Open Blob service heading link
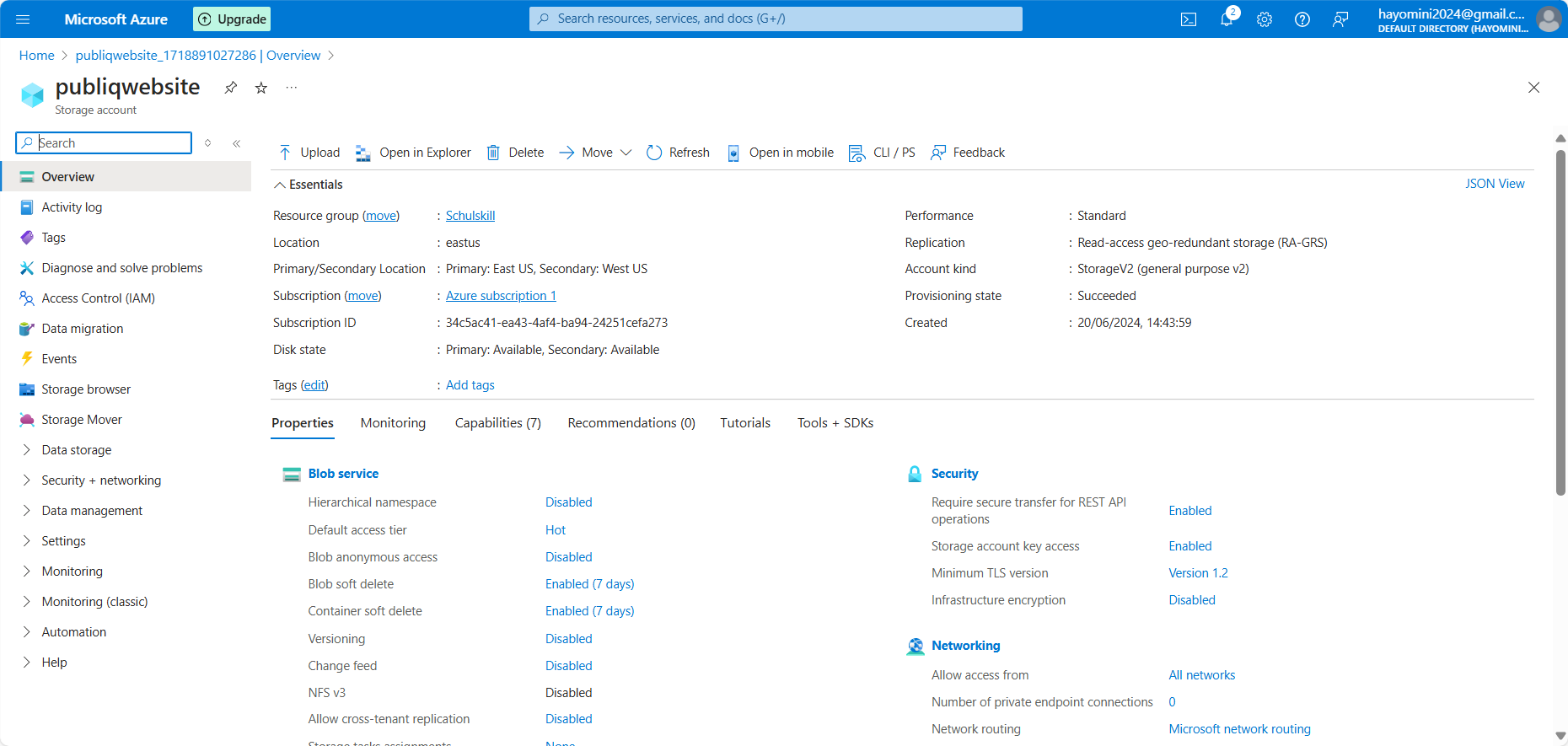Screen dimensions: 1568x746 (x=343, y=474)
